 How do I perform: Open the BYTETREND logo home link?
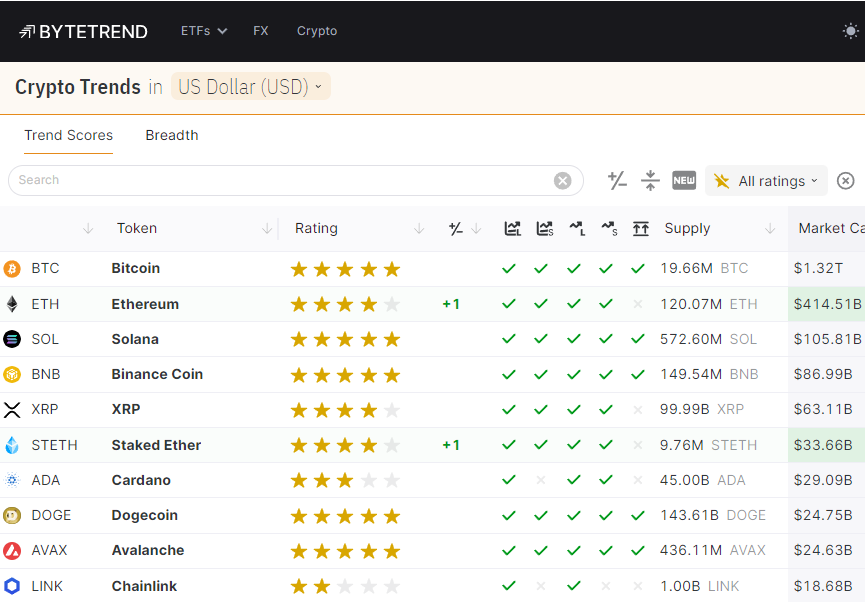(x=83, y=31)
